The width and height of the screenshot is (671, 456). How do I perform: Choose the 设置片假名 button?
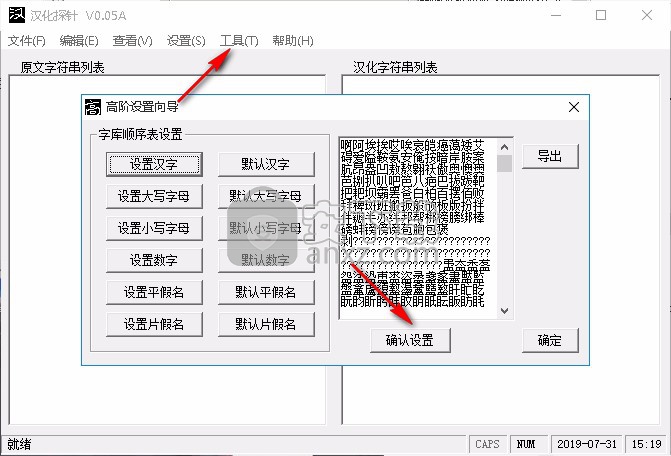coord(154,324)
